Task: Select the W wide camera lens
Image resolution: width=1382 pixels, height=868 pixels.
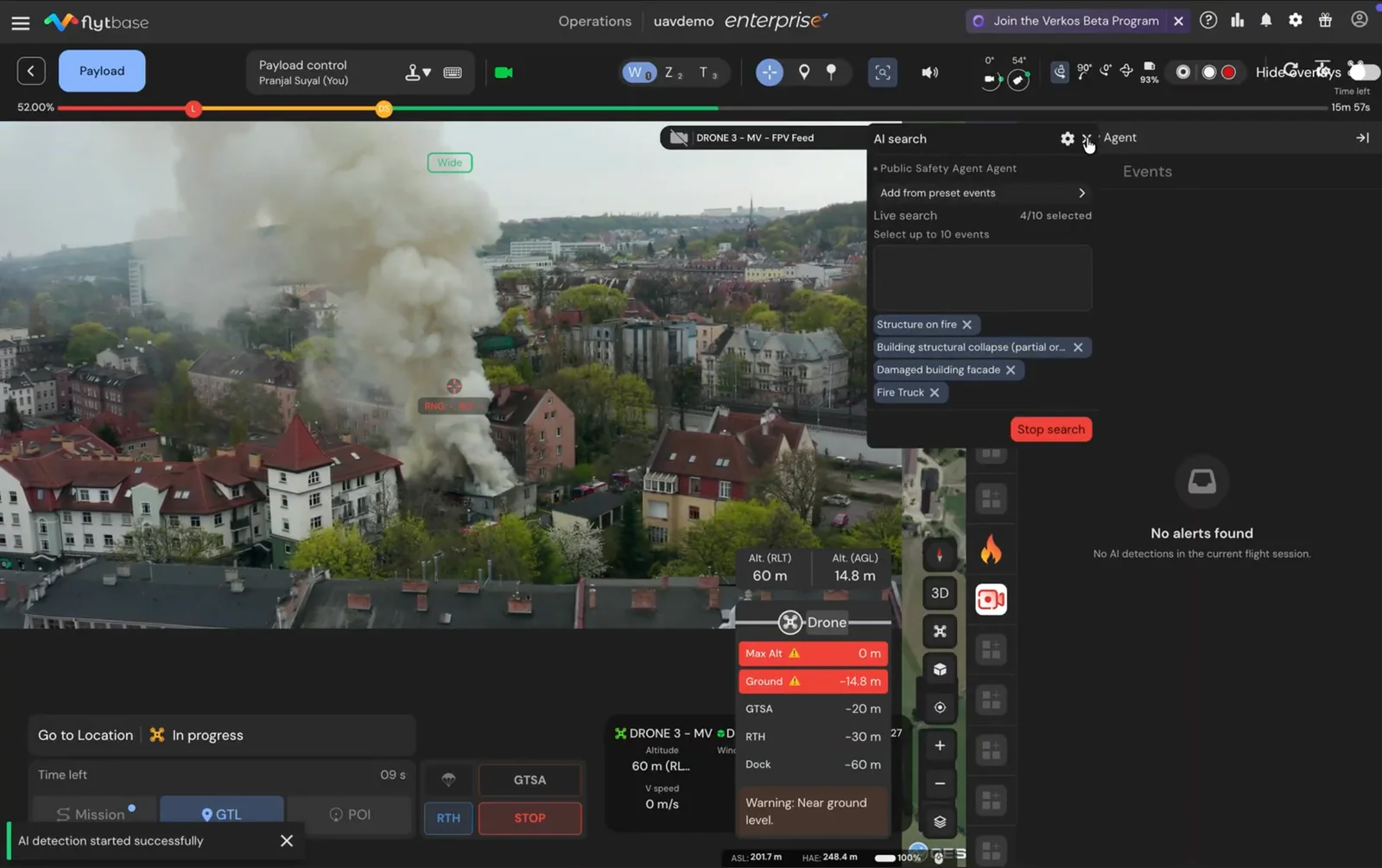Action: pos(638,73)
